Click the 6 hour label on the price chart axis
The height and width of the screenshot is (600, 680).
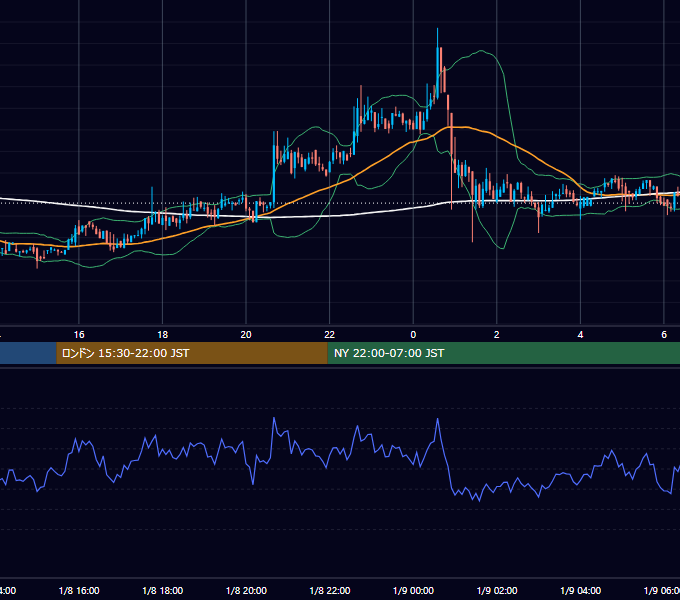tap(664, 335)
